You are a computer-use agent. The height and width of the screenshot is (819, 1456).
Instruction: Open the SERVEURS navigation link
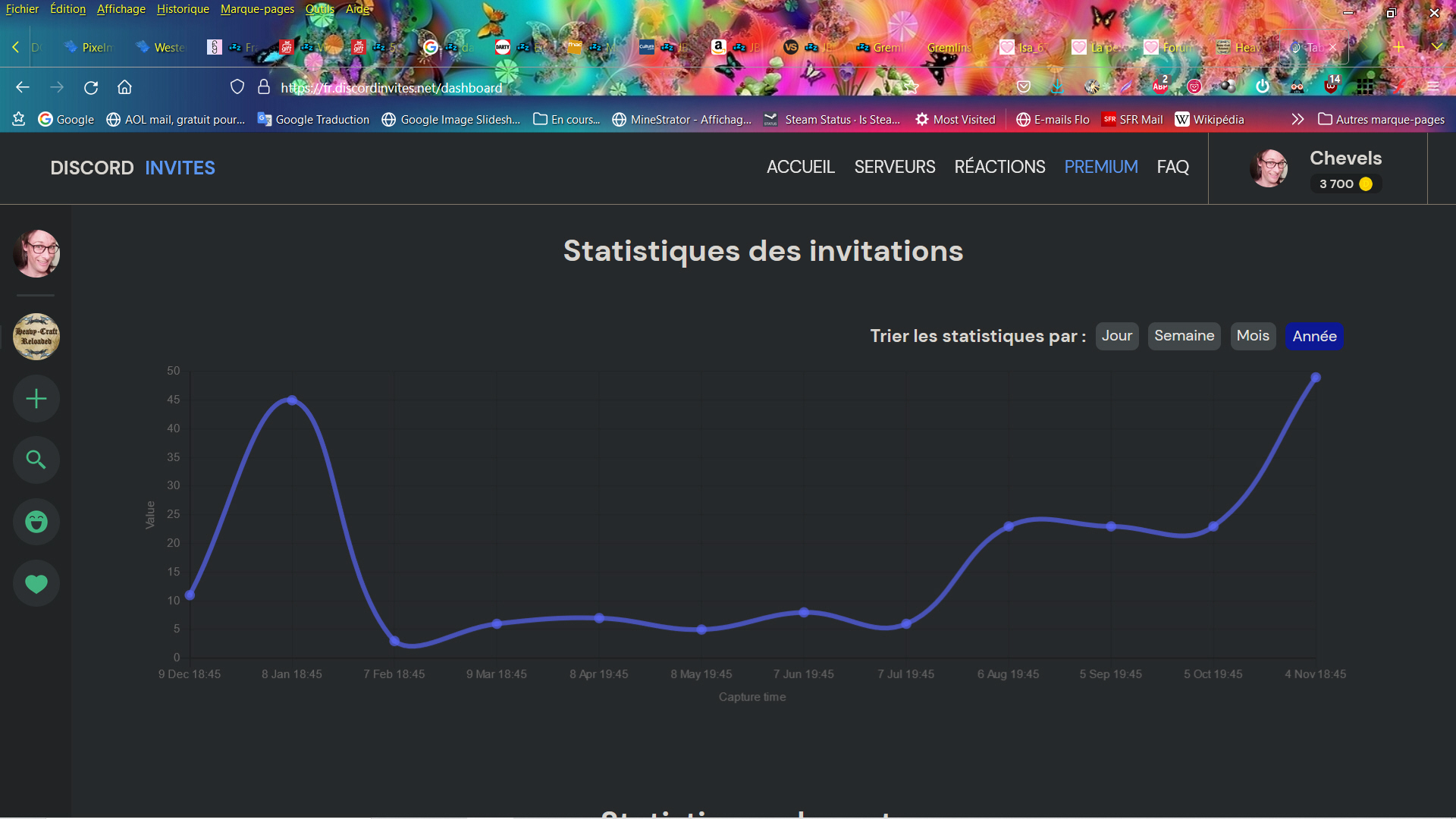click(x=894, y=167)
